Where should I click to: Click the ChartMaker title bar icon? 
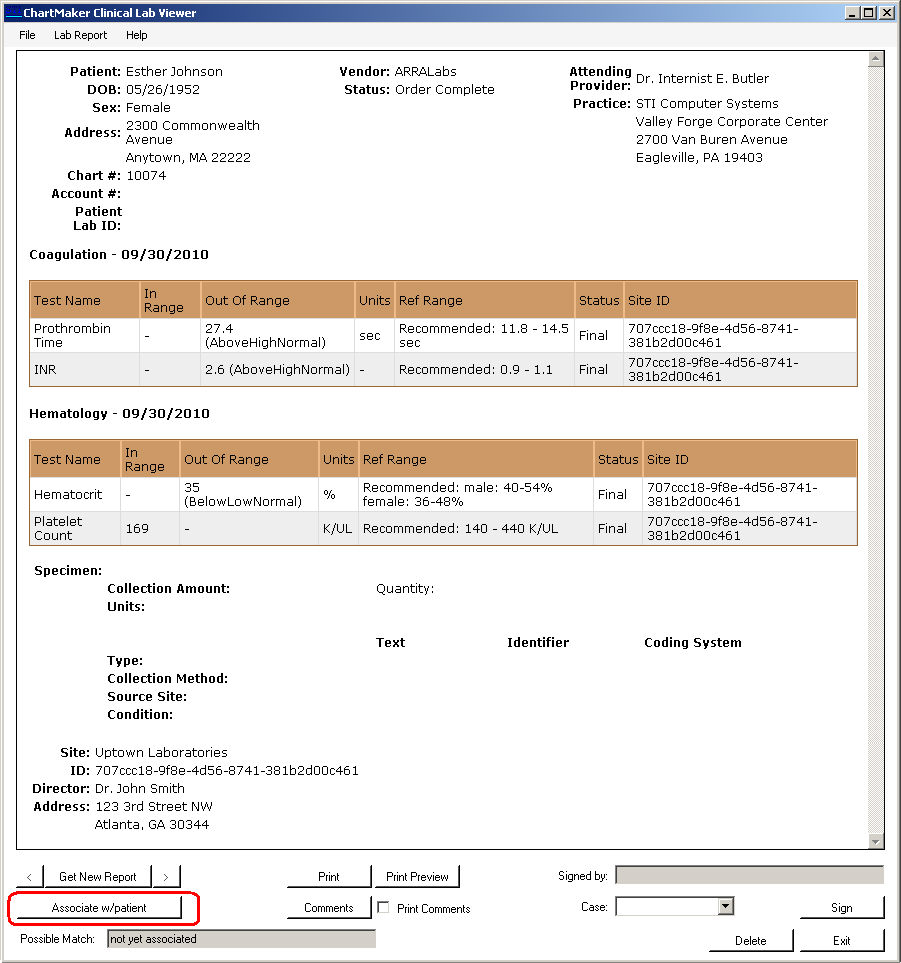[x=13, y=12]
